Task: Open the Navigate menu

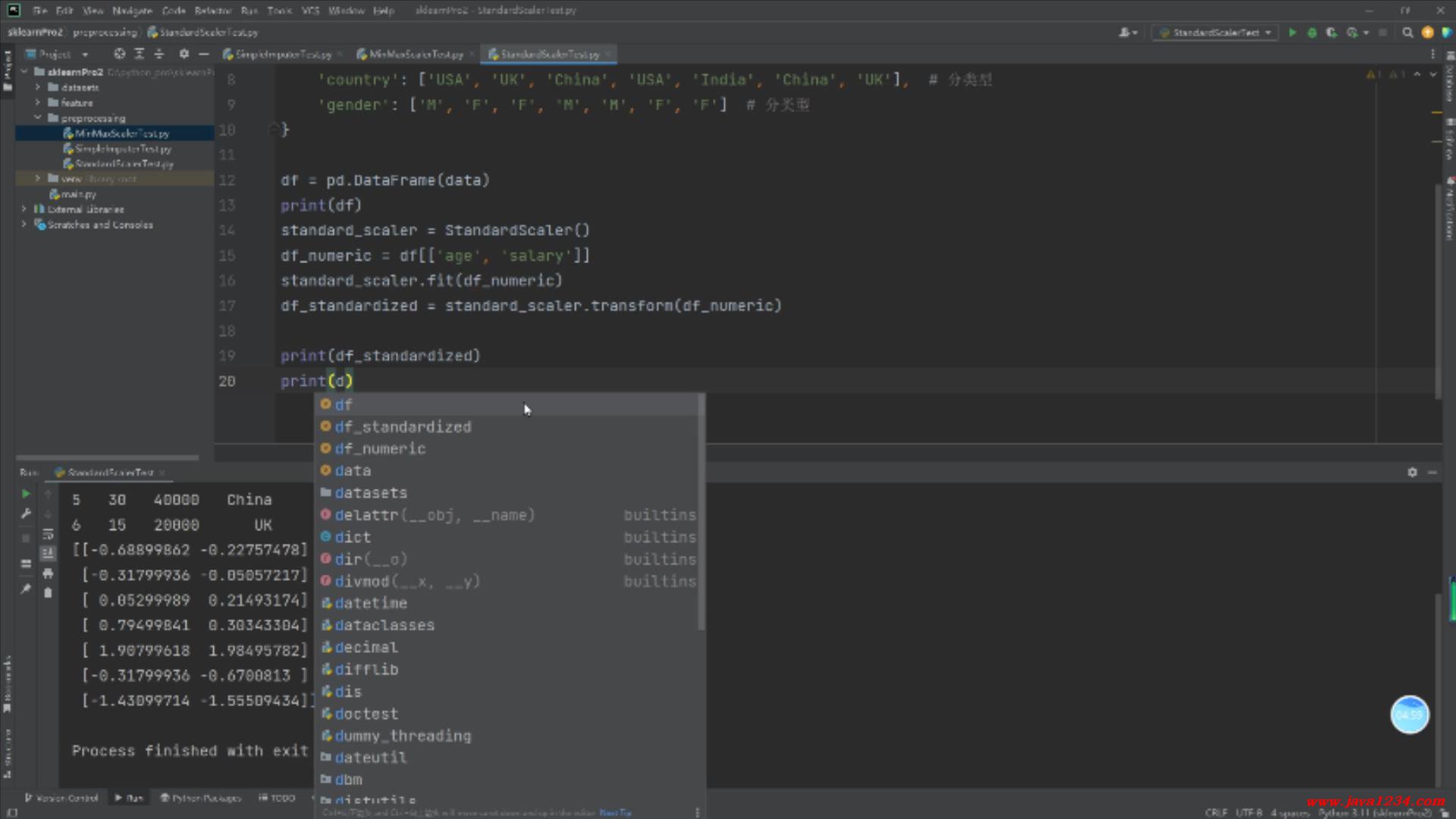Action: [132, 11]
